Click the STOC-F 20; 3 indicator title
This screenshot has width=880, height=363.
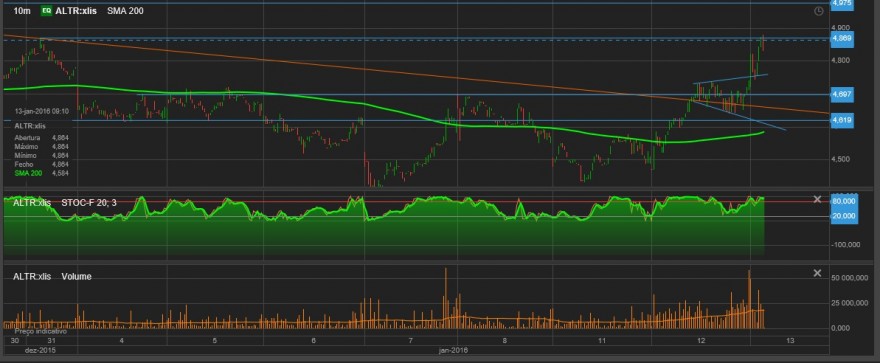point(89,203)
